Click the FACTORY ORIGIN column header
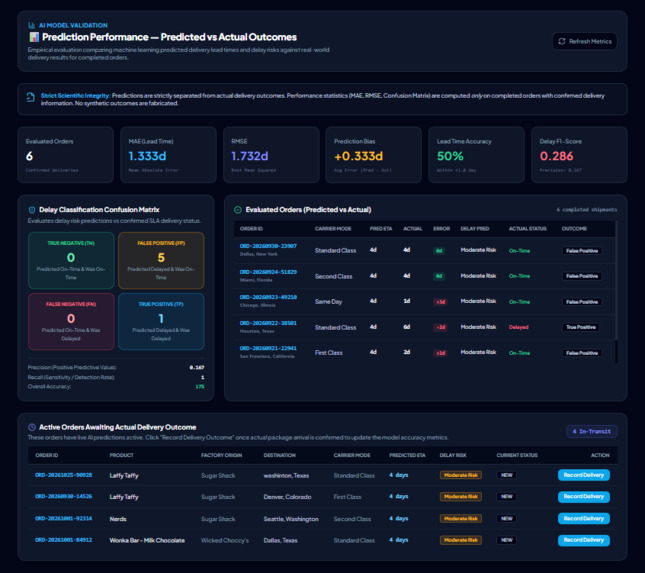Screen dimensions: 645x573 (x=221, y=455)
